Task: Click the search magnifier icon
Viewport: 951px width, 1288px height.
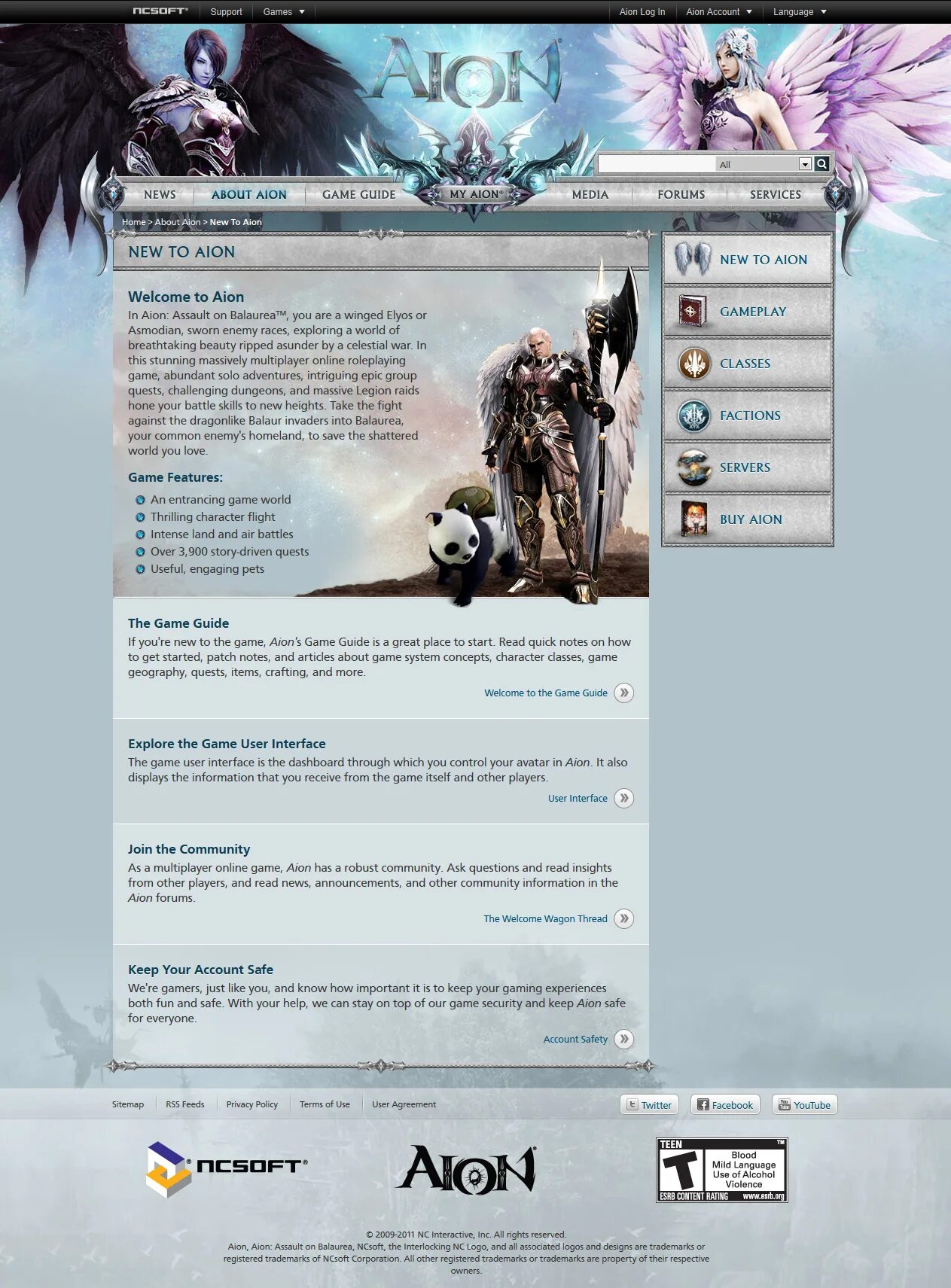Action: [821, 163]
